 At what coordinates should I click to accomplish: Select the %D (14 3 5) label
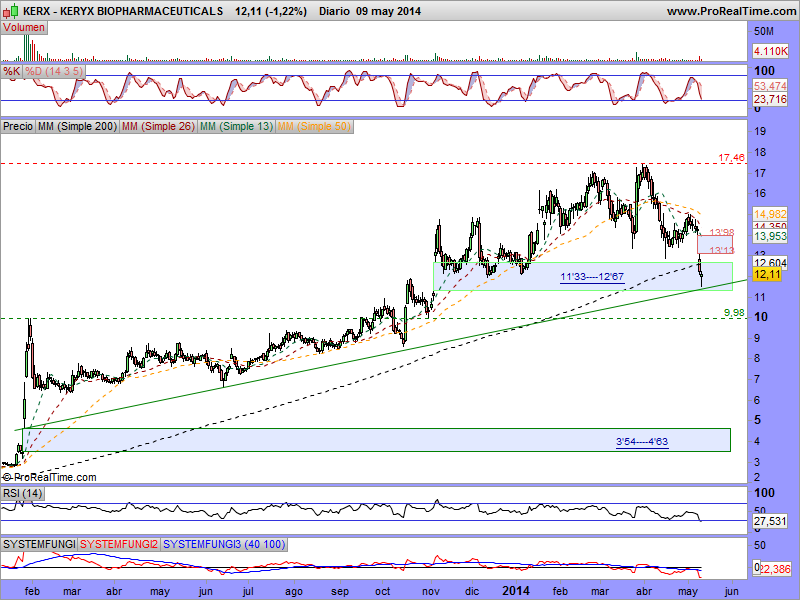(54, 71)
